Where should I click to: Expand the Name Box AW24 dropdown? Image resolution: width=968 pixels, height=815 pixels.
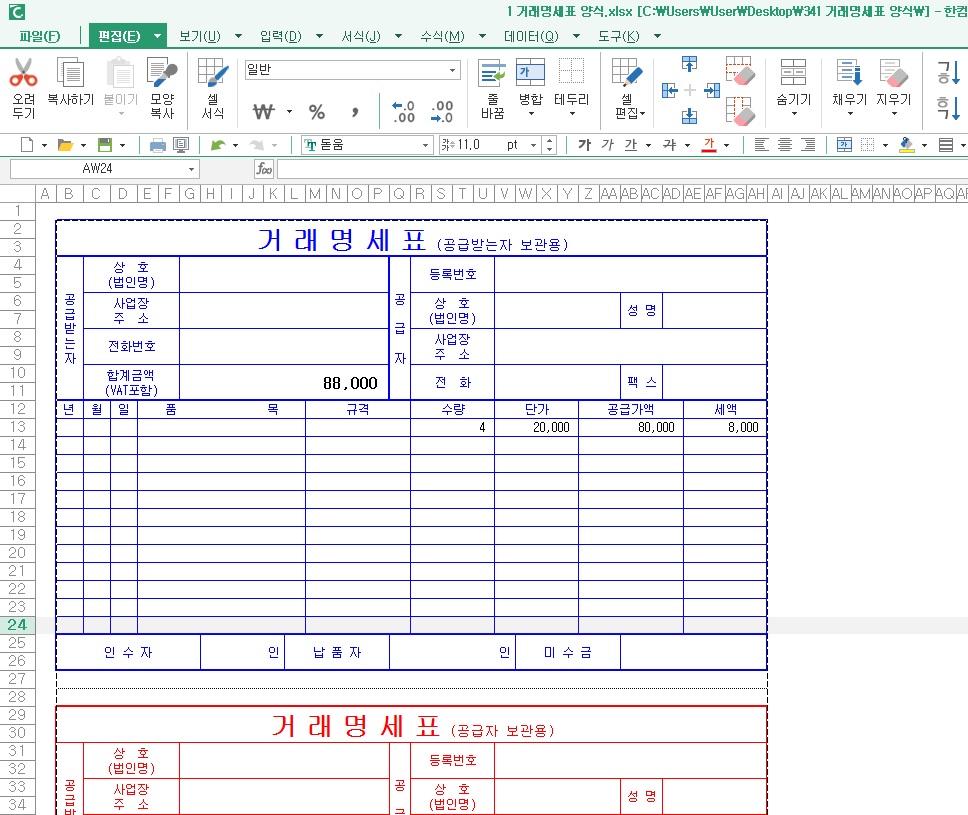(x=191, y=169)
